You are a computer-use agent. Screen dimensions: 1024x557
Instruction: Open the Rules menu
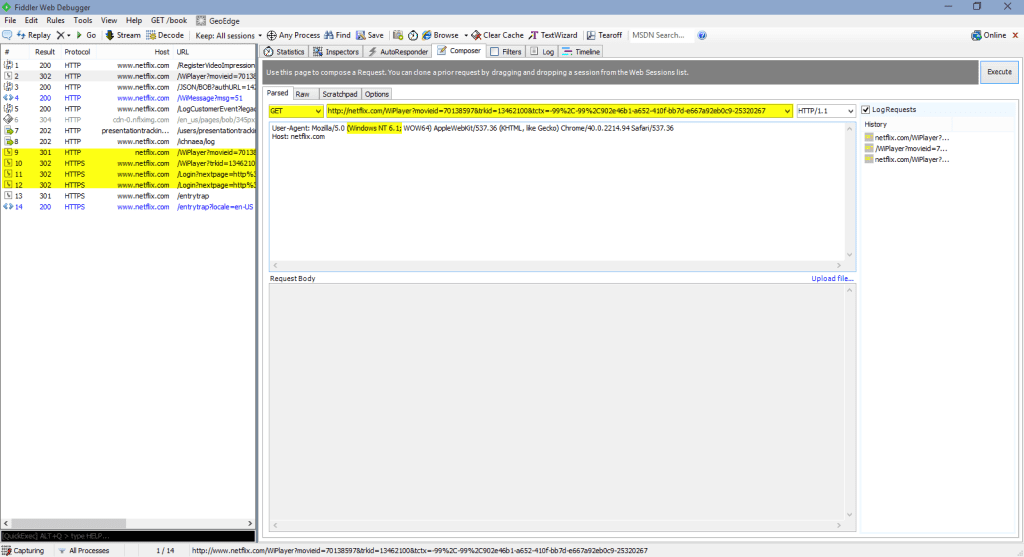tap(56, 20)
